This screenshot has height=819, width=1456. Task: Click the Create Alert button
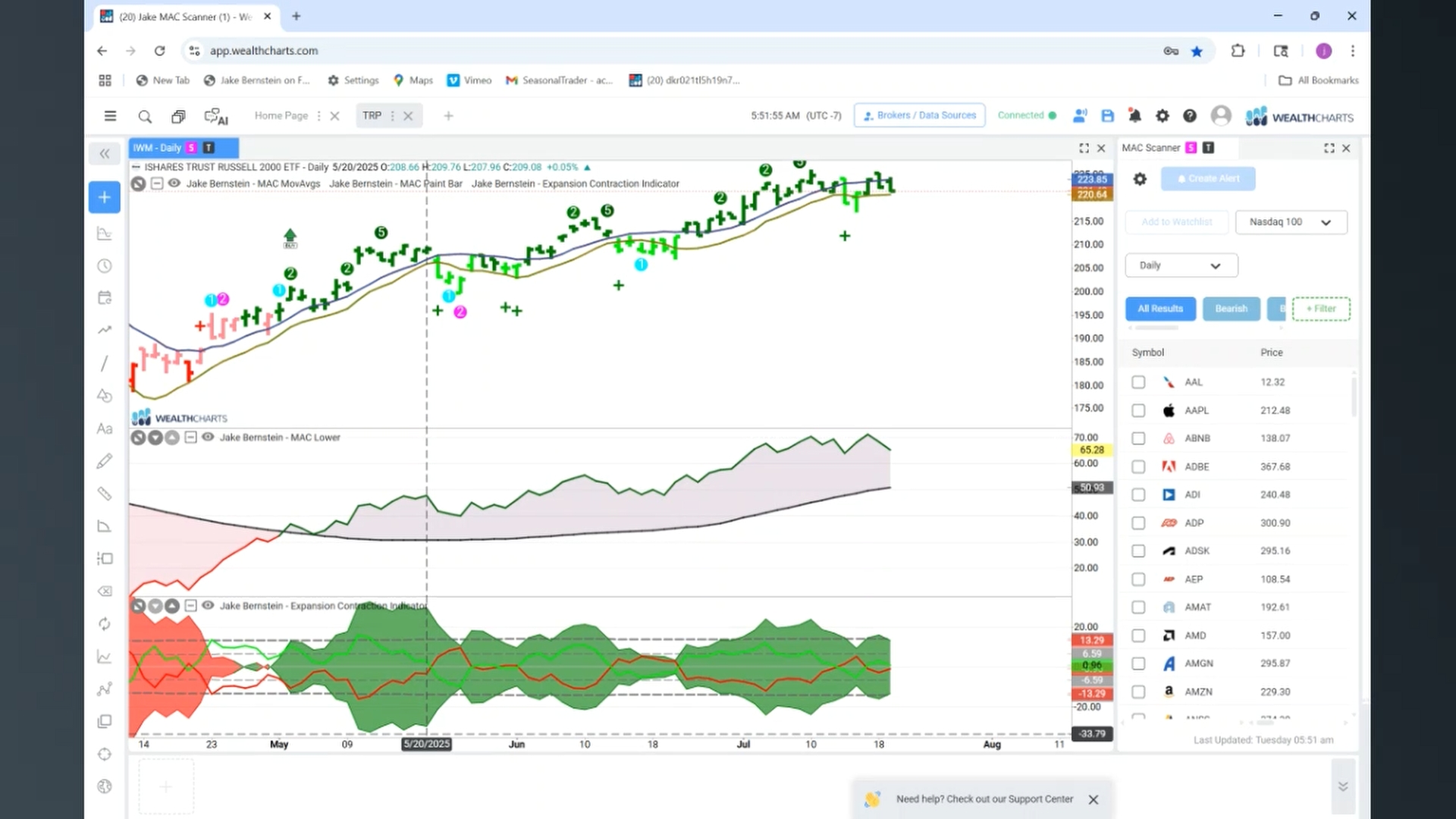1208,179
